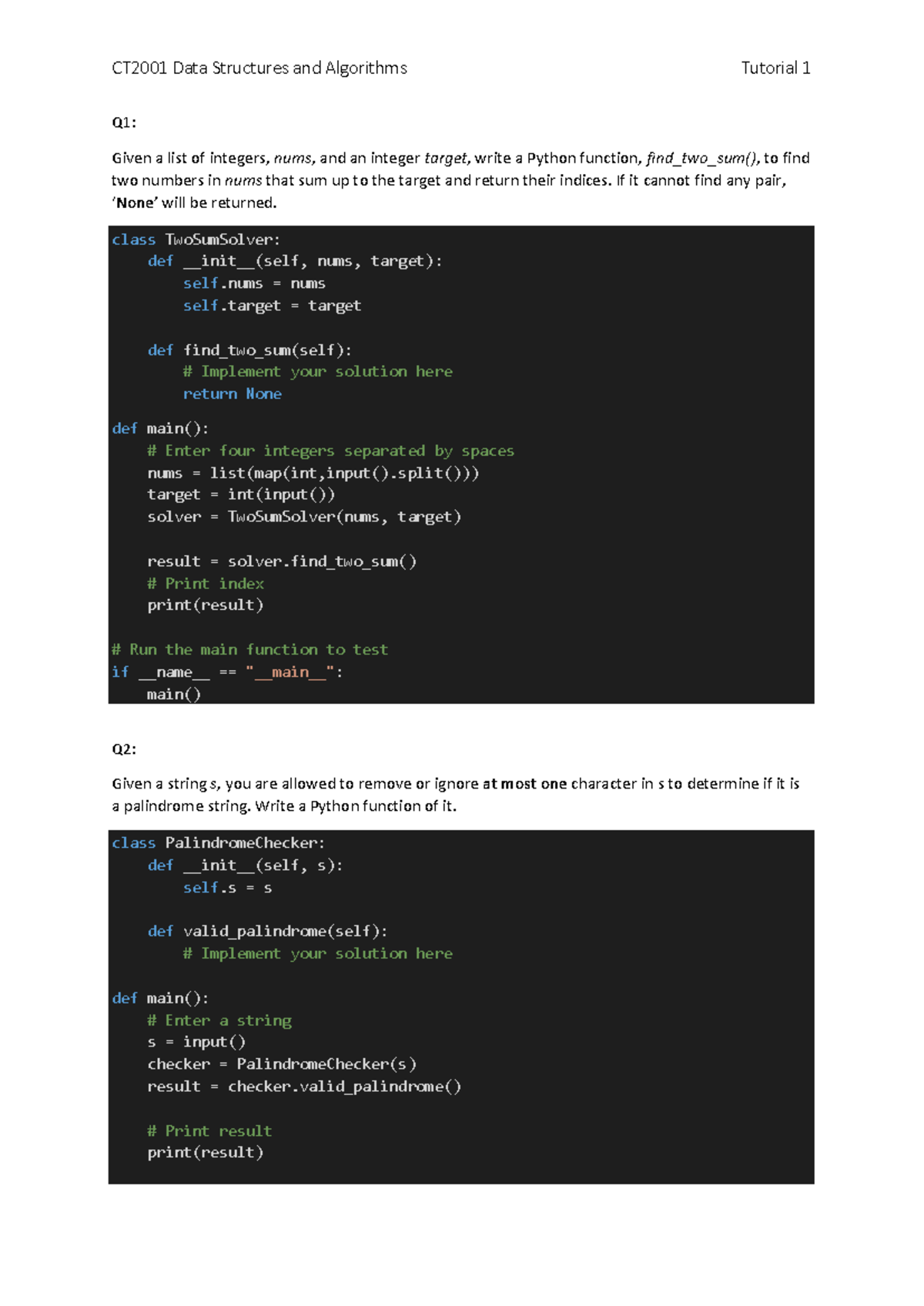Click the bold 'at most one' phrase
Image resolution: width=924 pixels, height=1306 pixels.
pyautogui.click(x=524, y=784)
